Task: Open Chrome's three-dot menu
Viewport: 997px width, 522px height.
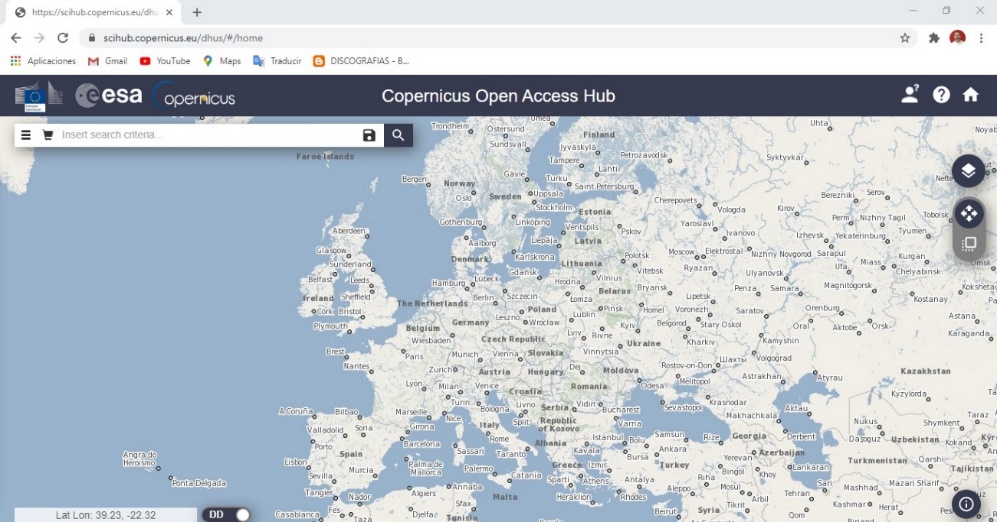Action: click(x=982, y=38)
